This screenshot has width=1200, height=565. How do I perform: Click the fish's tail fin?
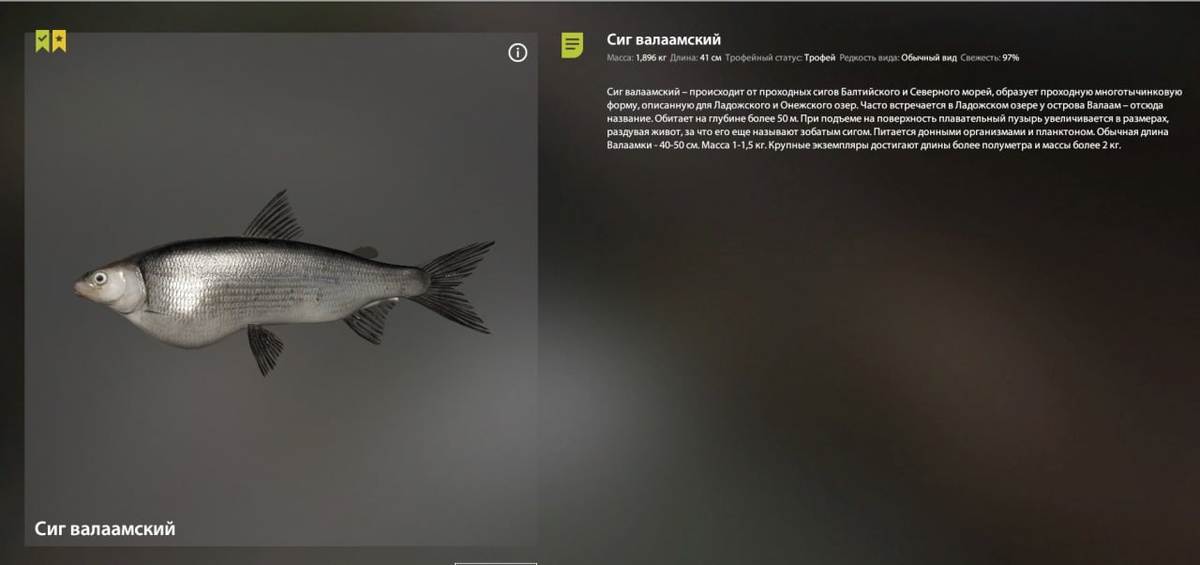point(454,286)
